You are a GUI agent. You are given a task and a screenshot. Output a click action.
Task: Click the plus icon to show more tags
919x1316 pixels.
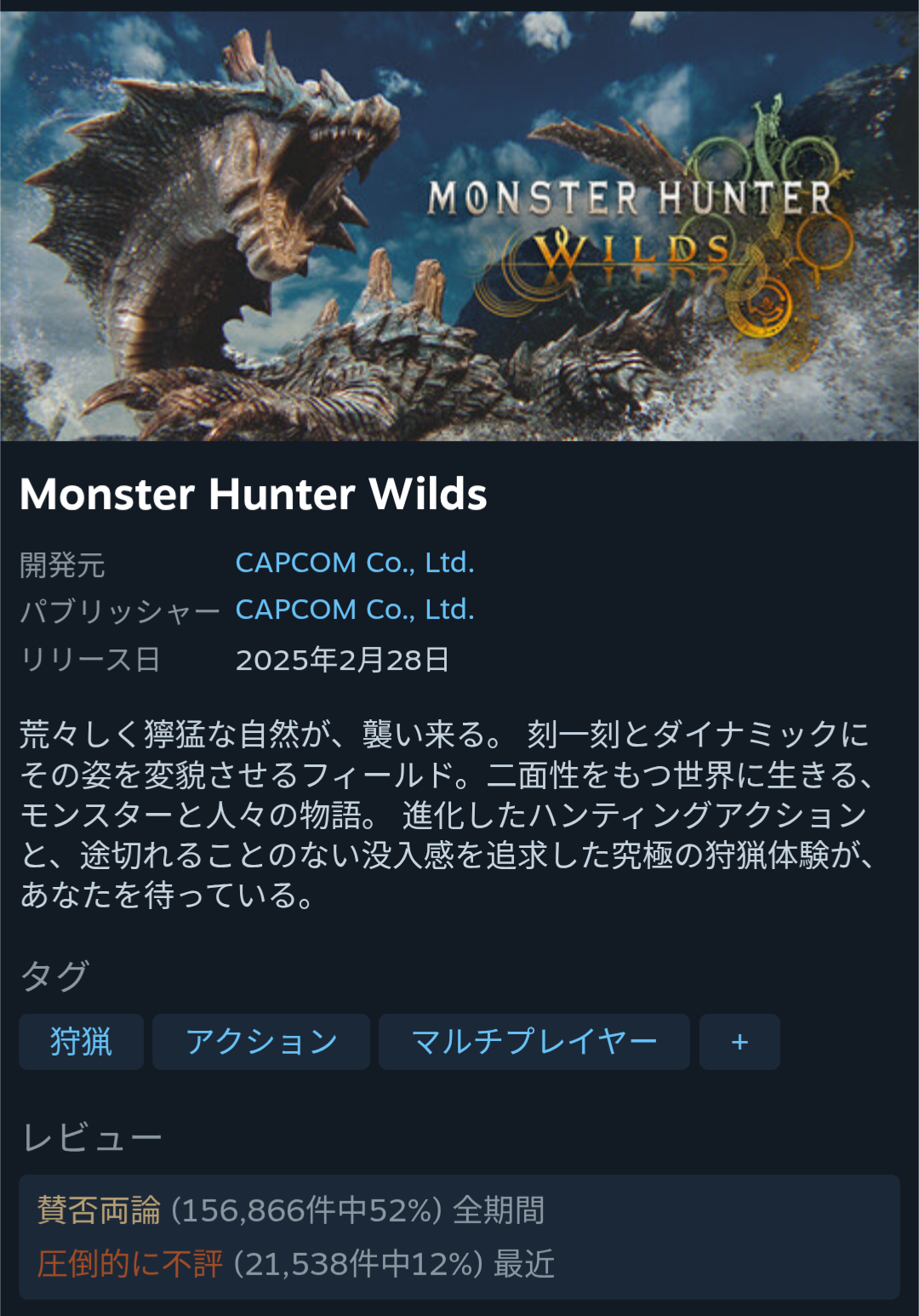[x=739, y=1041]
